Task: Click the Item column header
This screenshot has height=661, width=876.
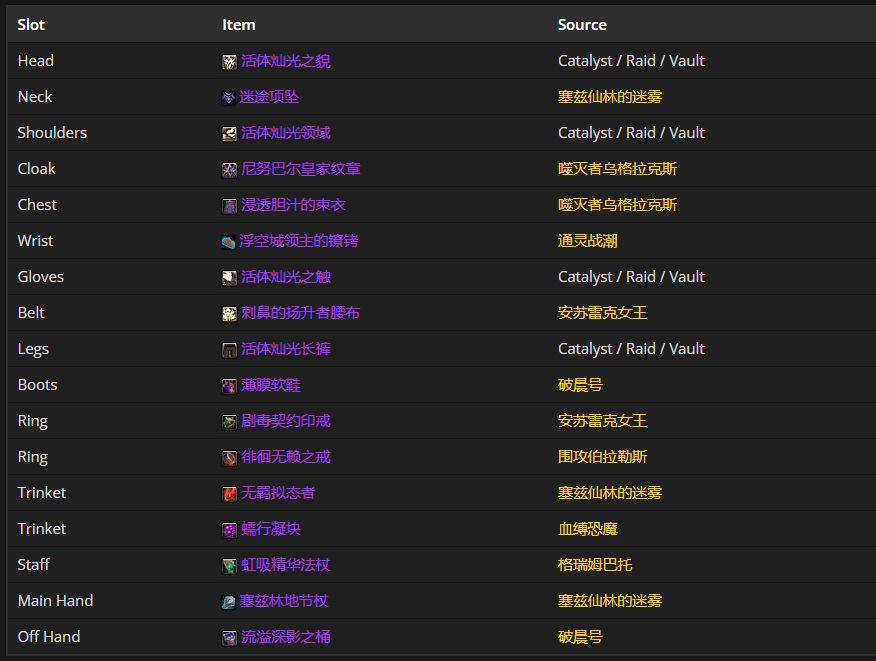Action: tap(238, 24)
